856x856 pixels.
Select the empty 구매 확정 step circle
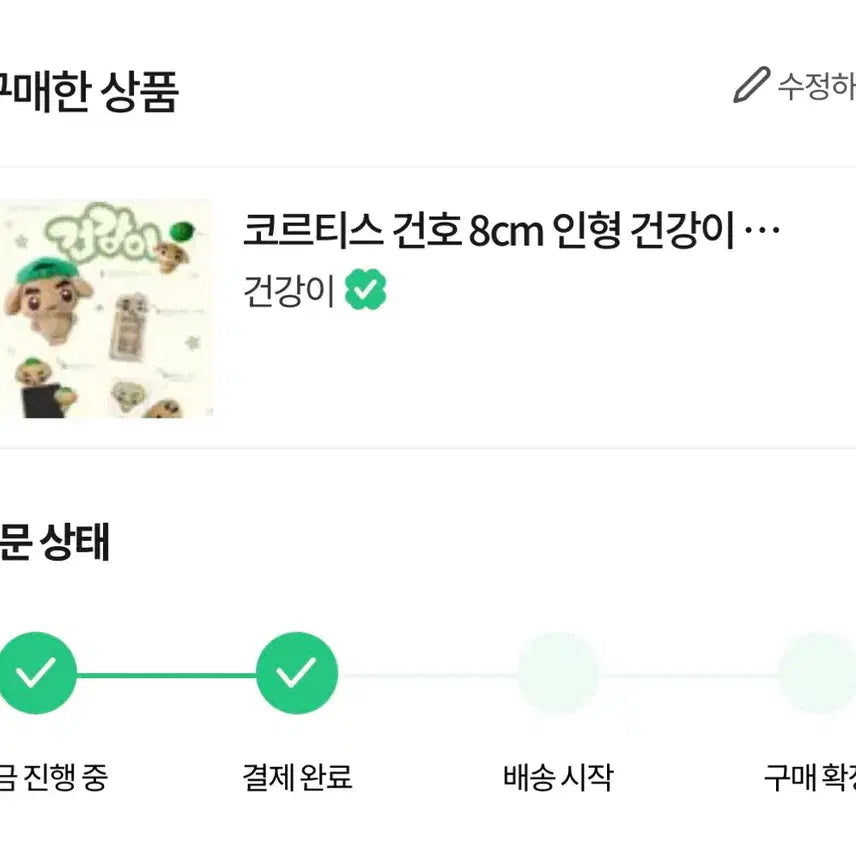coord(818,673)
